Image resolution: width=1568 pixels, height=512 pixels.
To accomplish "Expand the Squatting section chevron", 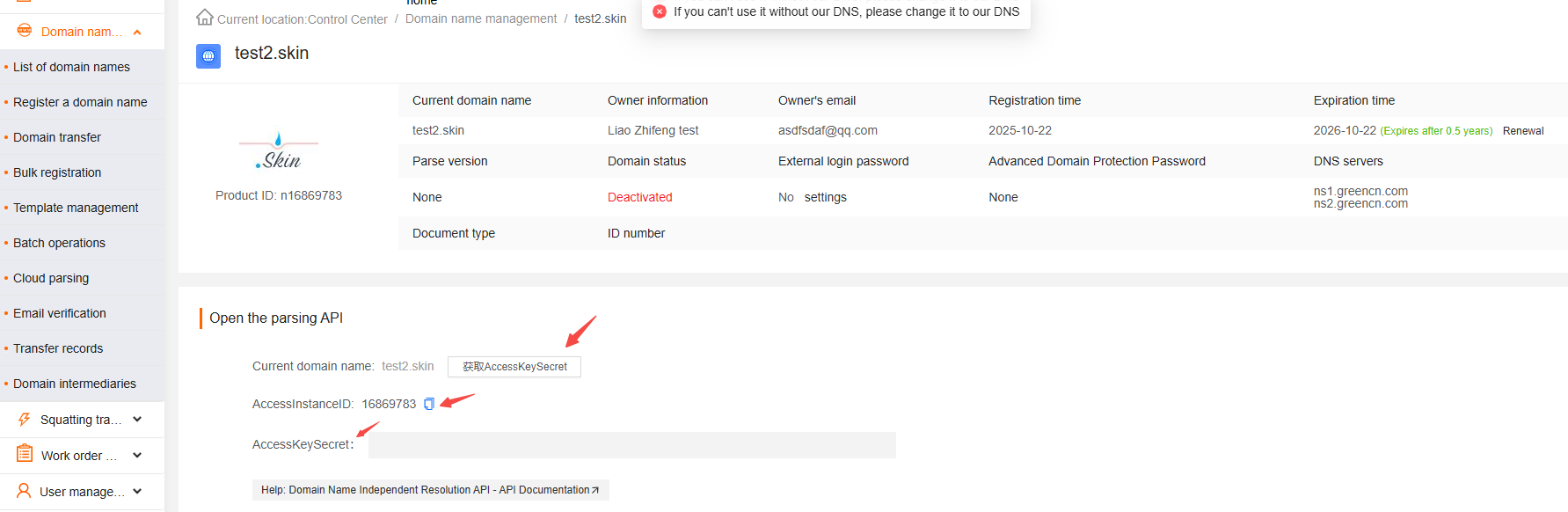I will 137,420.
